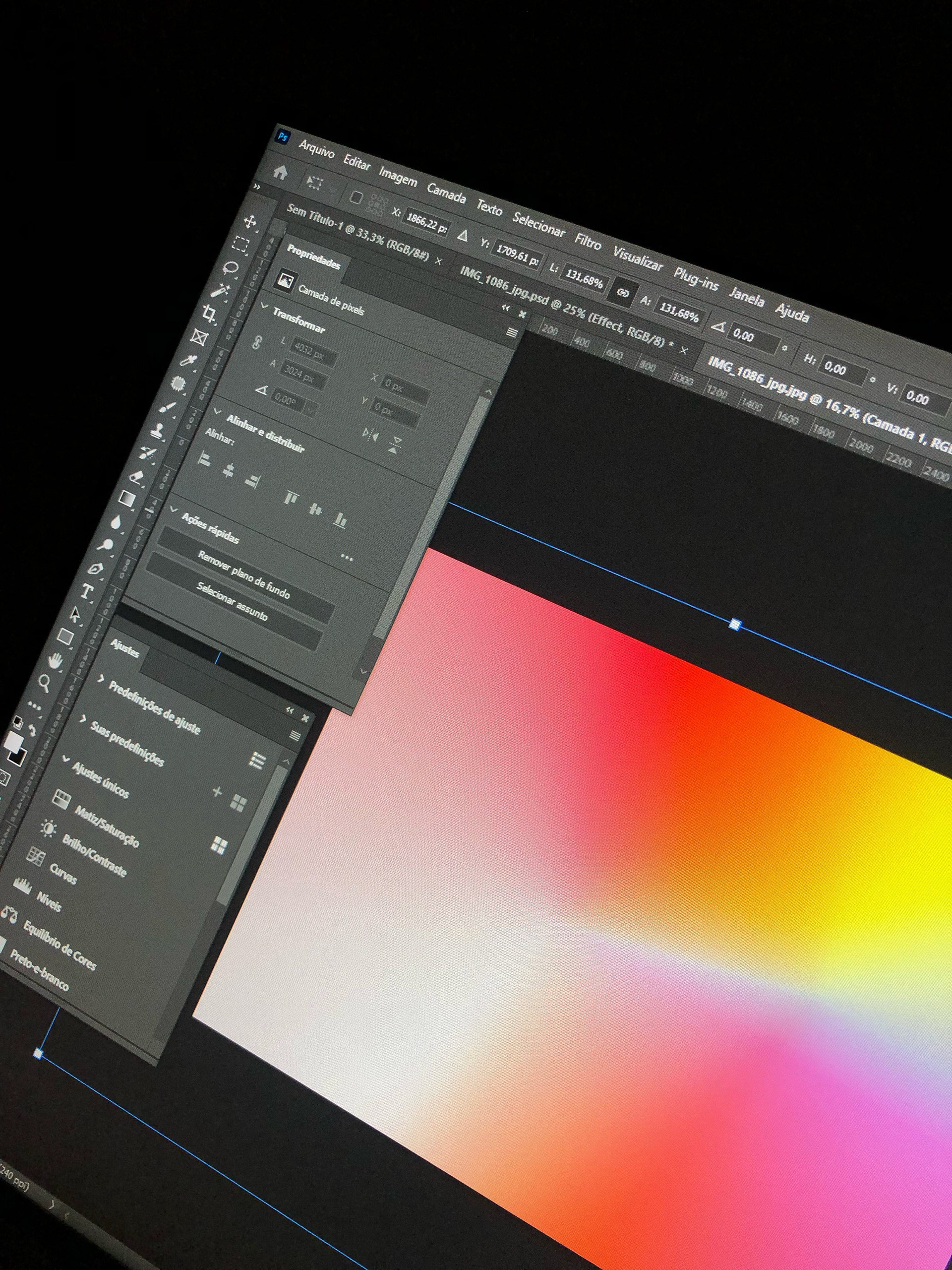Select the Eyedropper tool
The height and width of the screenshot is (1270, 952).
click(x=188, y=362)
